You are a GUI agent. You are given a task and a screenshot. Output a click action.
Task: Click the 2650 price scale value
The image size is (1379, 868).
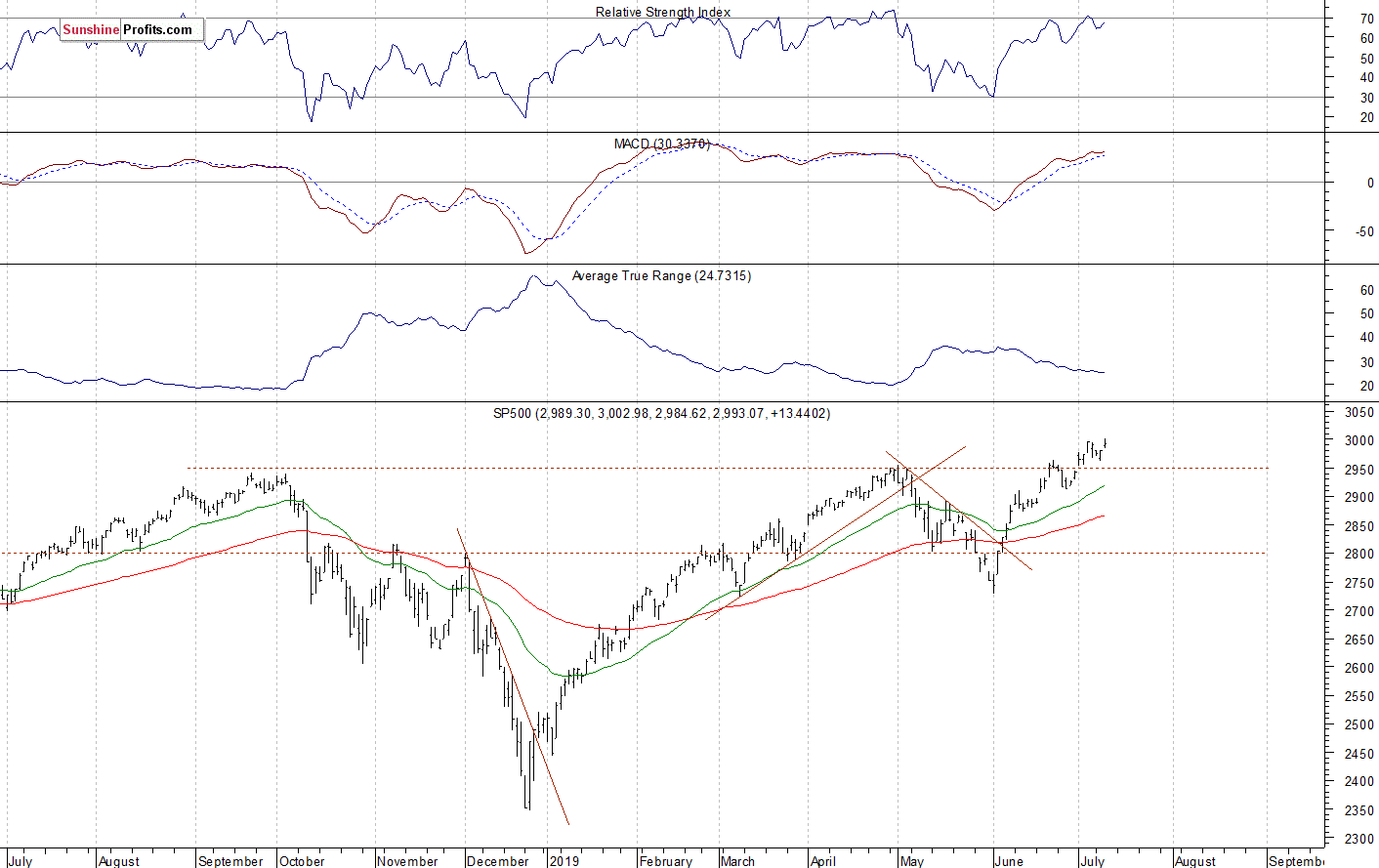click(1358, 641)
